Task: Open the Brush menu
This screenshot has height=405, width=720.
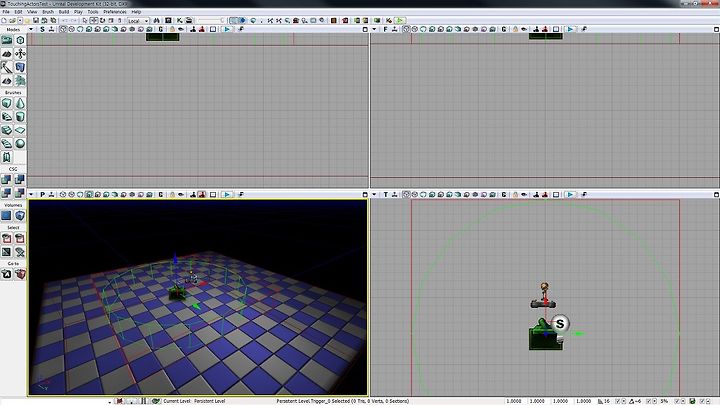Action: pyautogui.click(x=48, y=12)
